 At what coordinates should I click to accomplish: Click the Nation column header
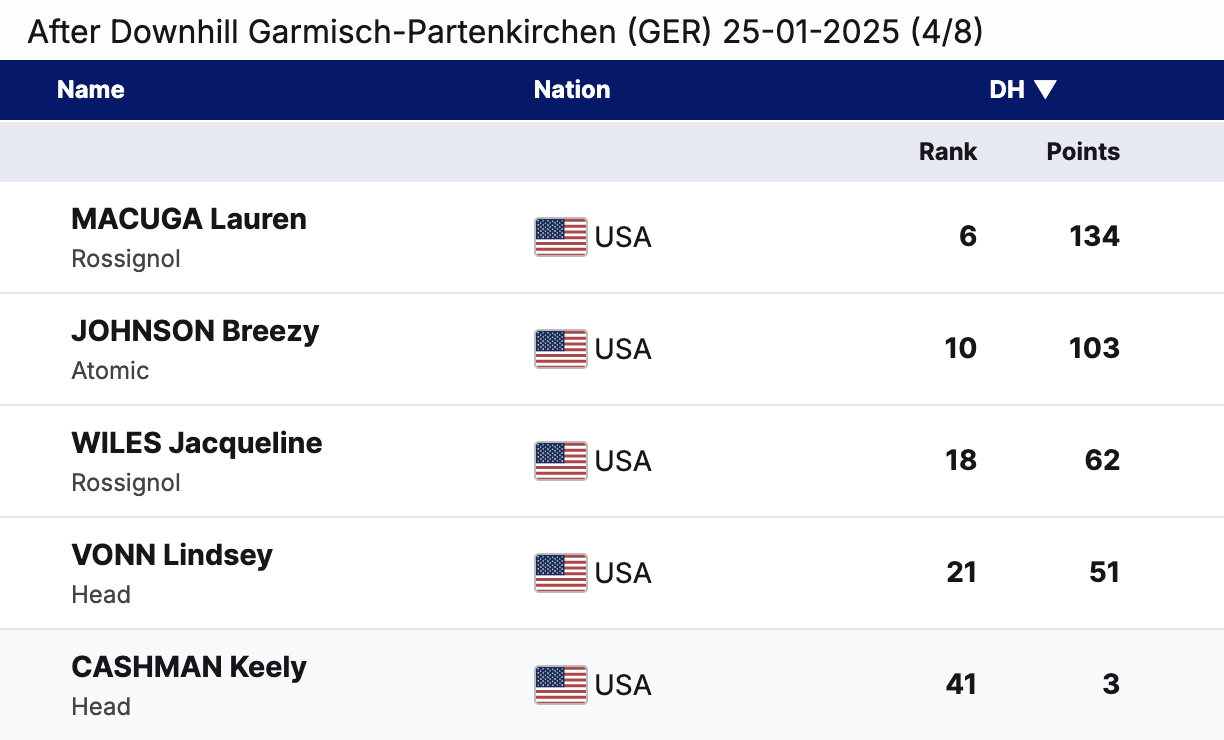tap(572, 90)
